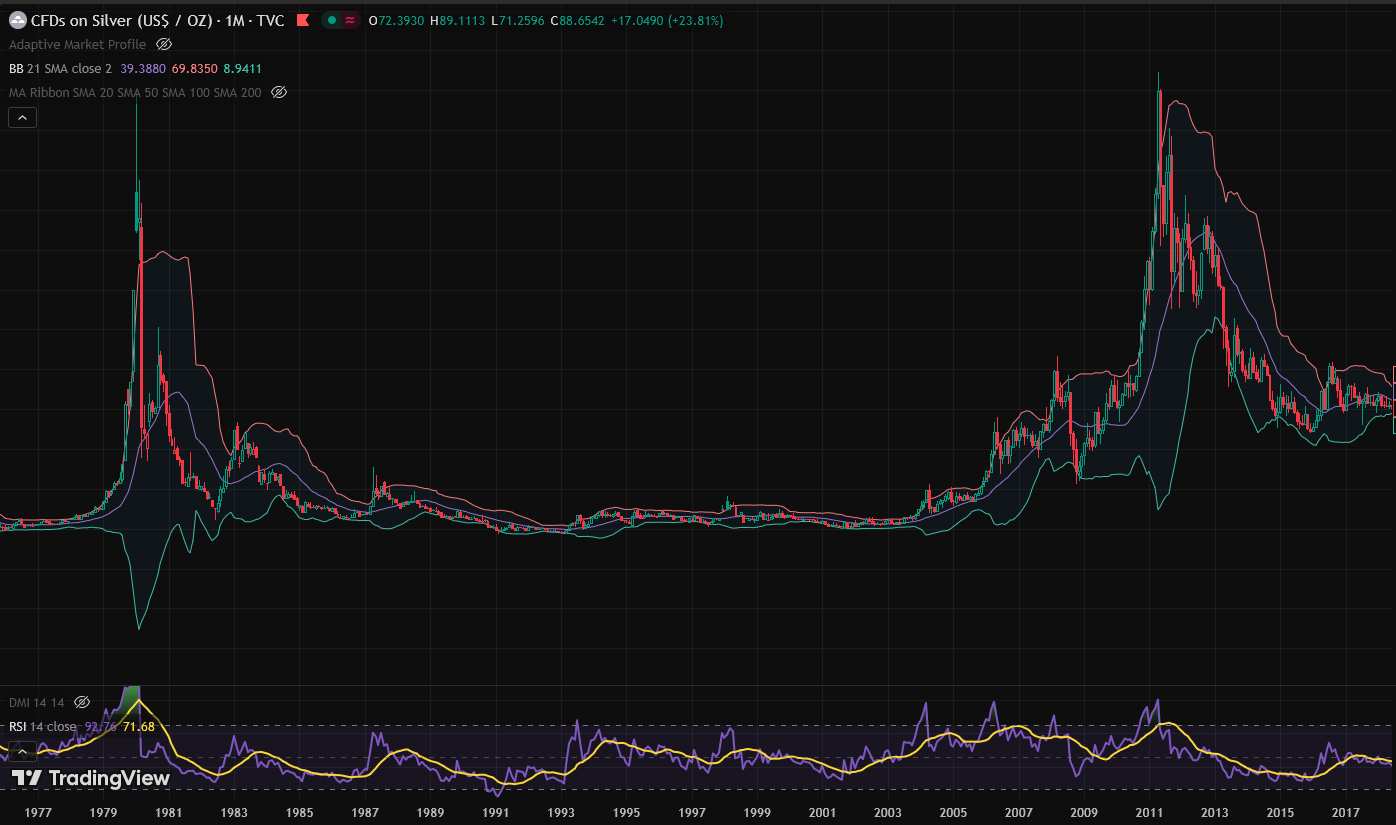This screenshot has width=1396, height=825.
Task: Click the 2009 label on time axis
Action: point(1084,812)
